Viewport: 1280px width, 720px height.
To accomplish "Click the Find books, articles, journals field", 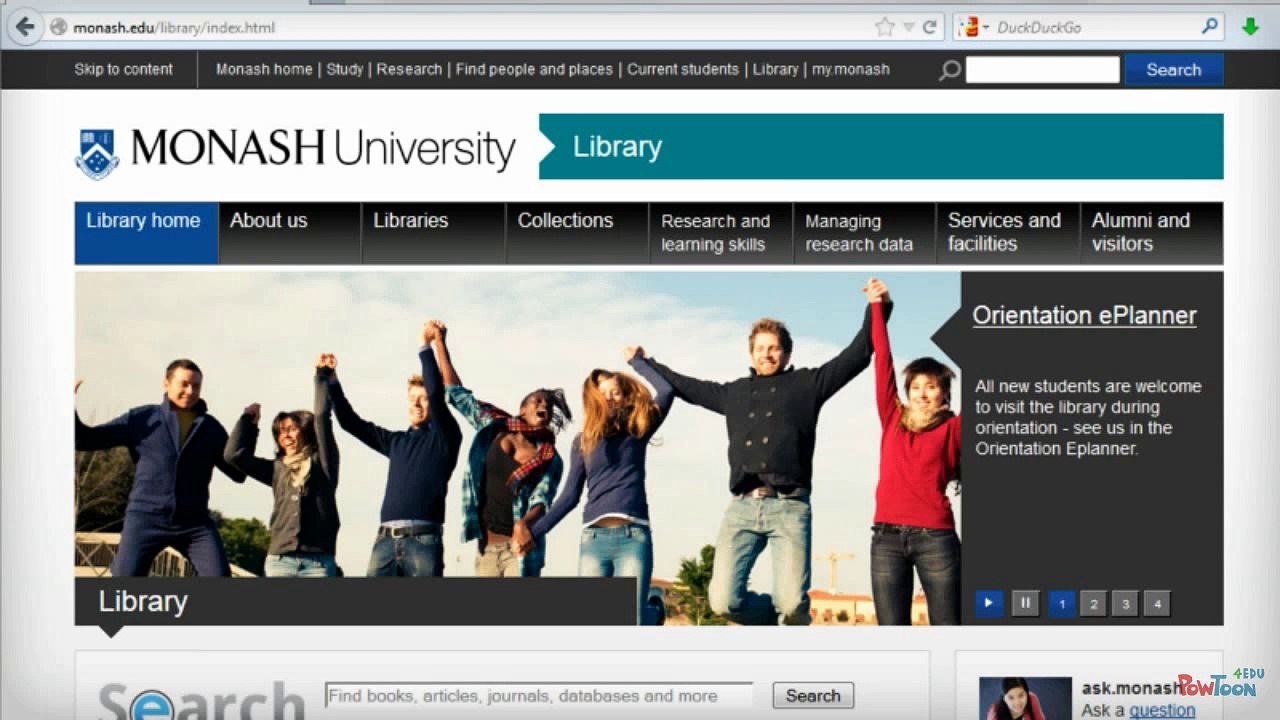I will pos(539,695).
